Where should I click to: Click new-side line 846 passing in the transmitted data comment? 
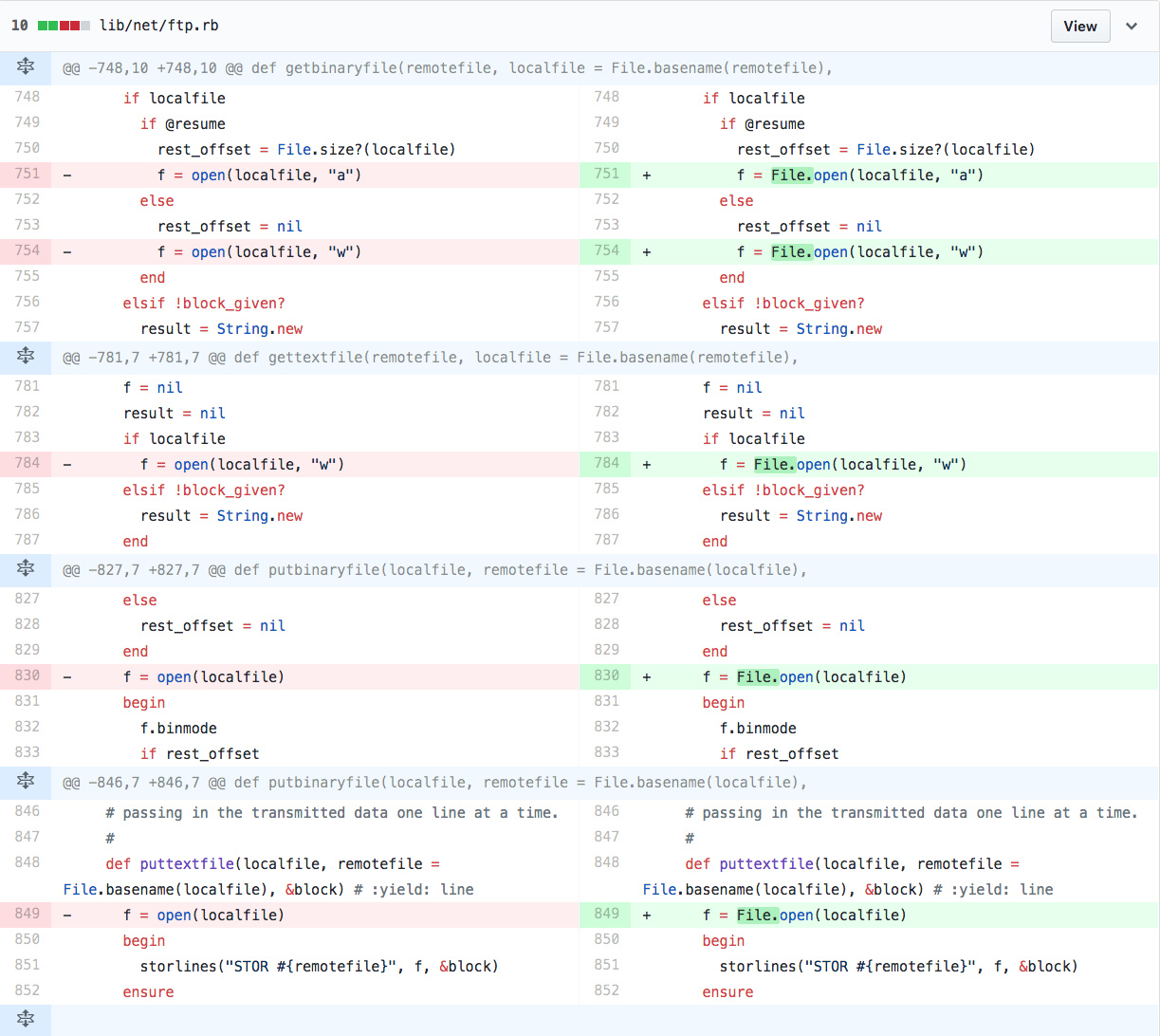click(911, 812)
